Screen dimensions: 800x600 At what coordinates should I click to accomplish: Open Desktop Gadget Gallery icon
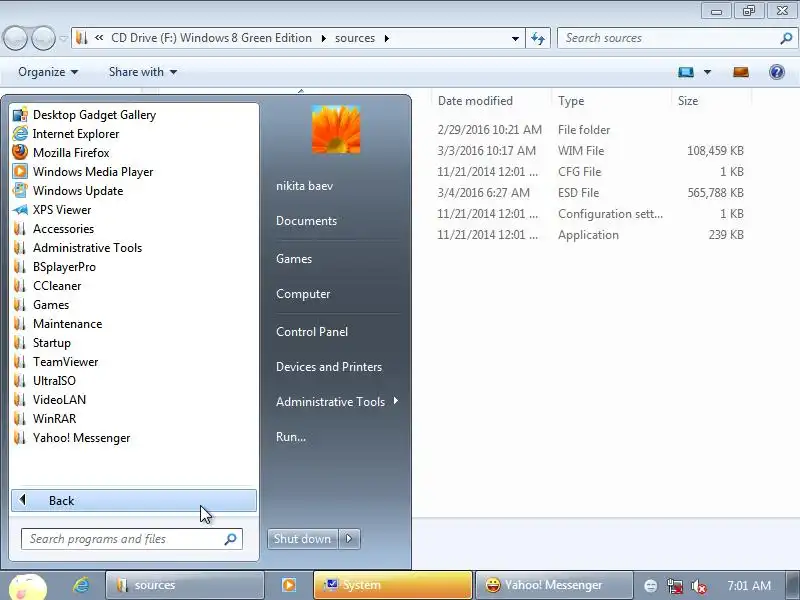coord(20,115)
